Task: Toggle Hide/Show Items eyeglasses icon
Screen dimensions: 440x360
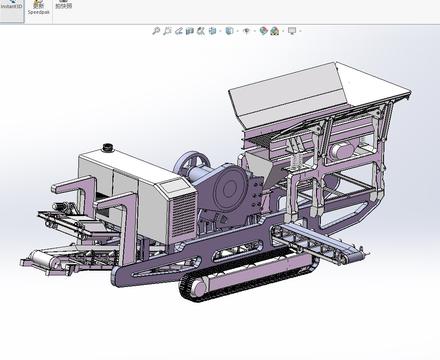Action: tap(246, 31)
